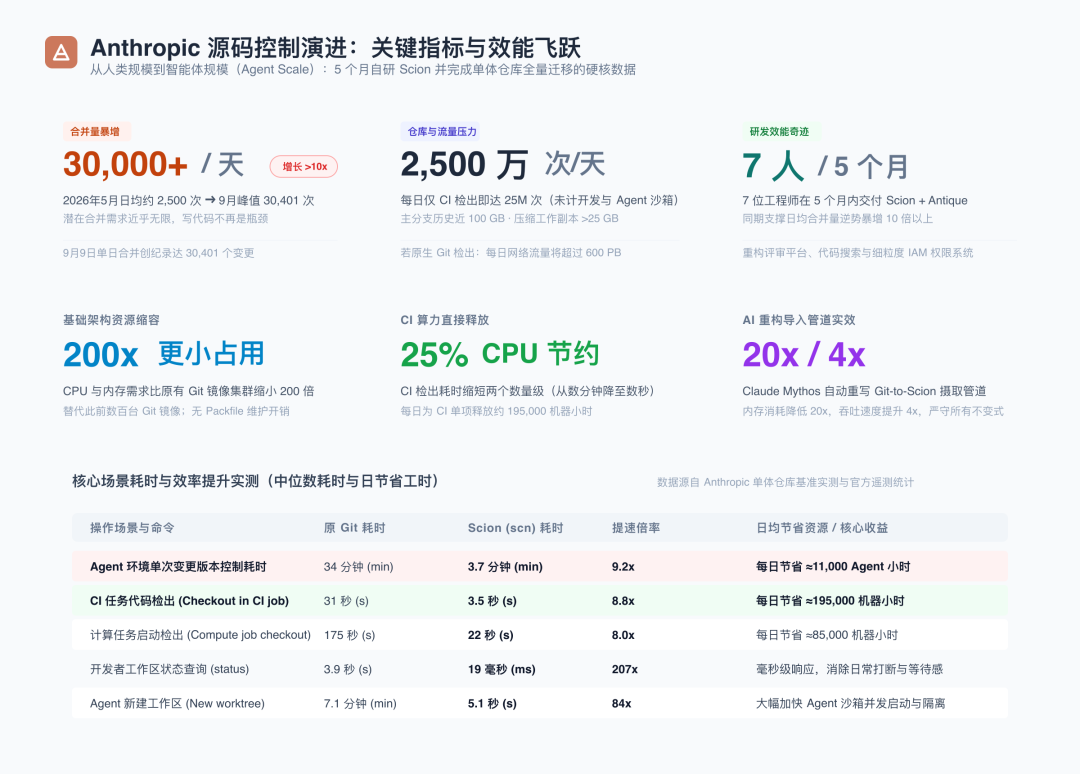This screenshot has width=1080, height=774.
Task: Click the '31 秒 (s)' cell
Action: coord(346,600)
